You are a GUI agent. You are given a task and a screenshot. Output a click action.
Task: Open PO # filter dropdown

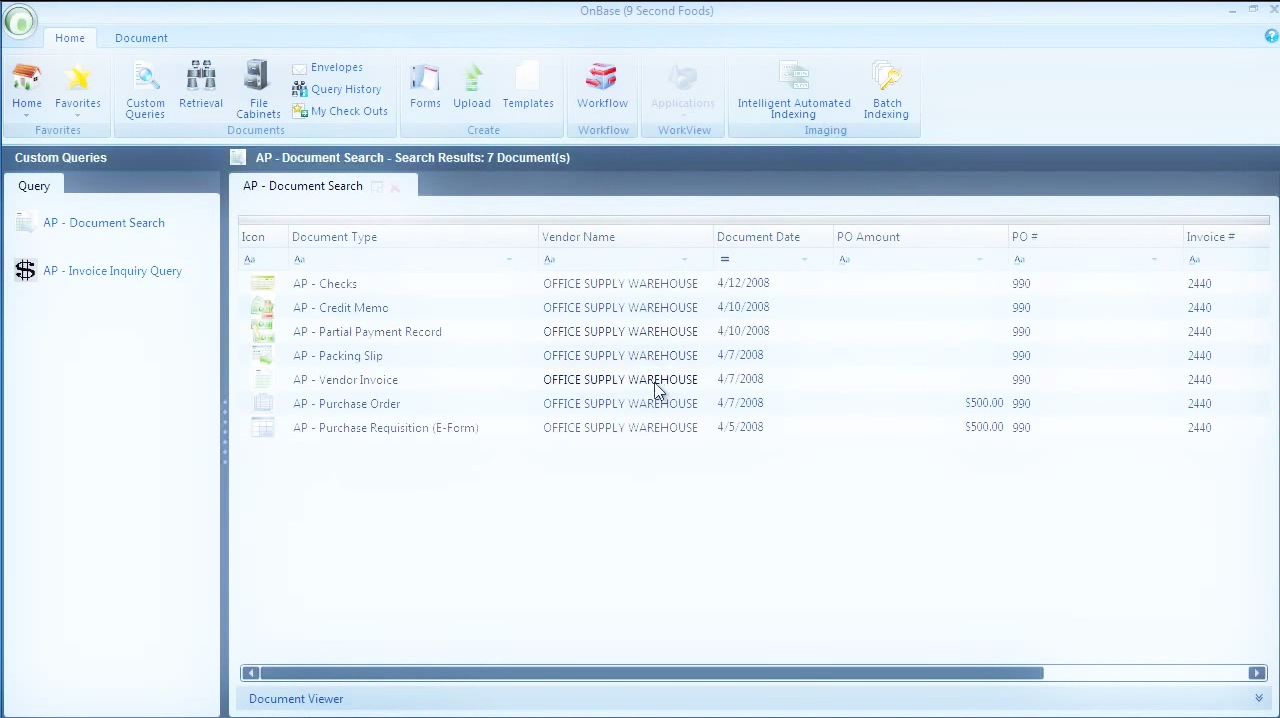click(1154, 260)
